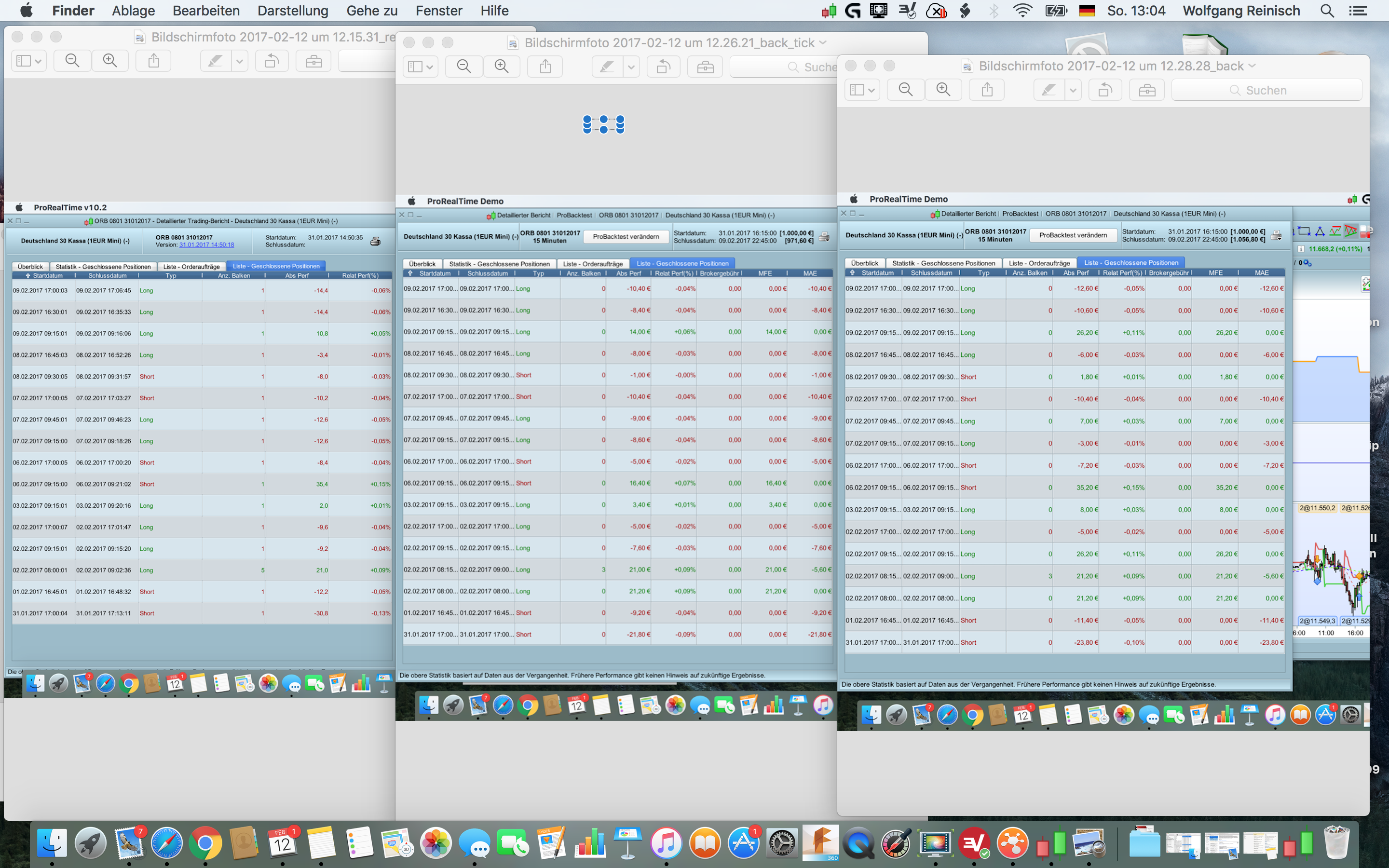Click Suchen search field in rightmost window
The height and width of the screenshot is (868, 1389).
(x=1266, y=90)
